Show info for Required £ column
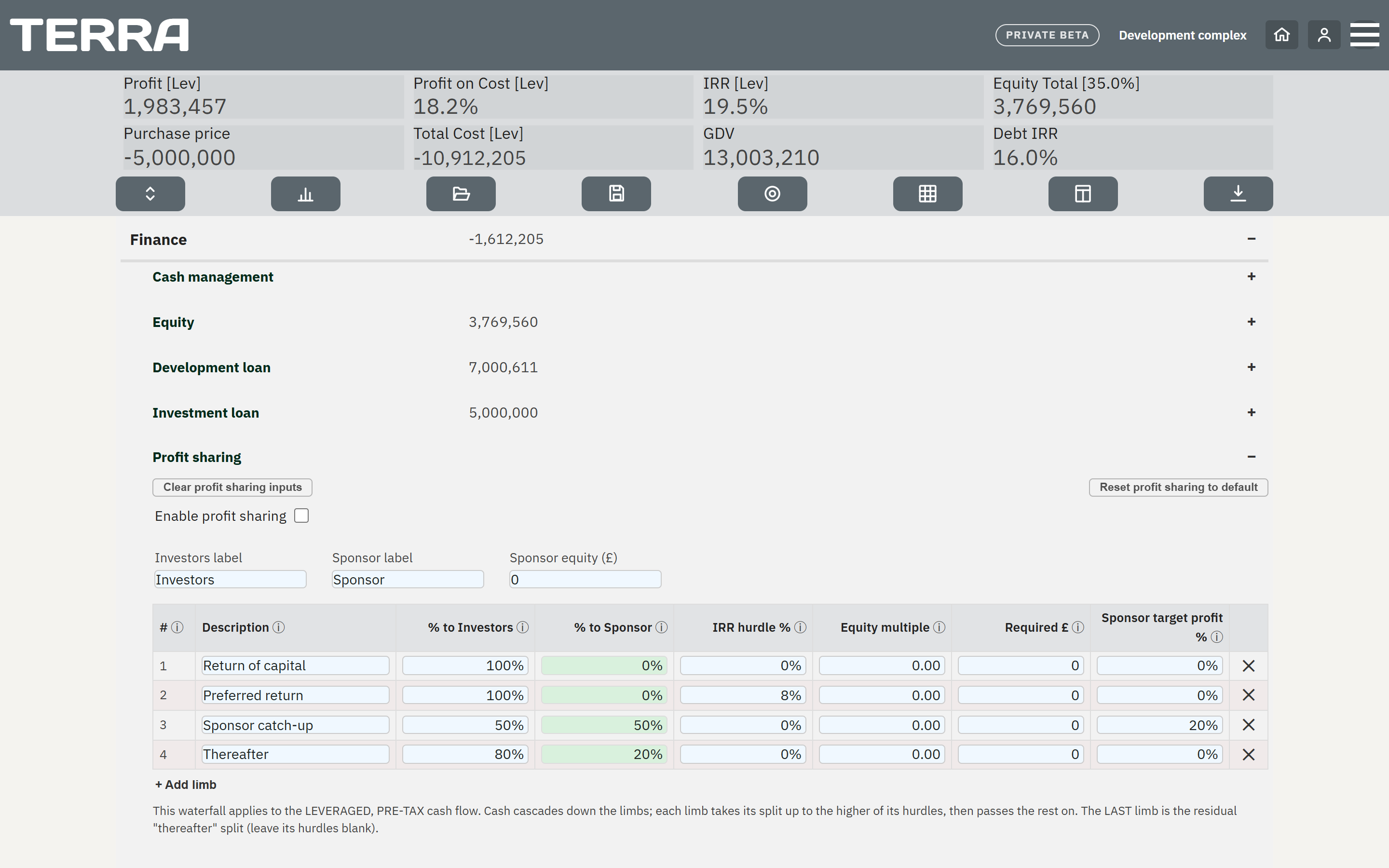 click(1078, 627)
